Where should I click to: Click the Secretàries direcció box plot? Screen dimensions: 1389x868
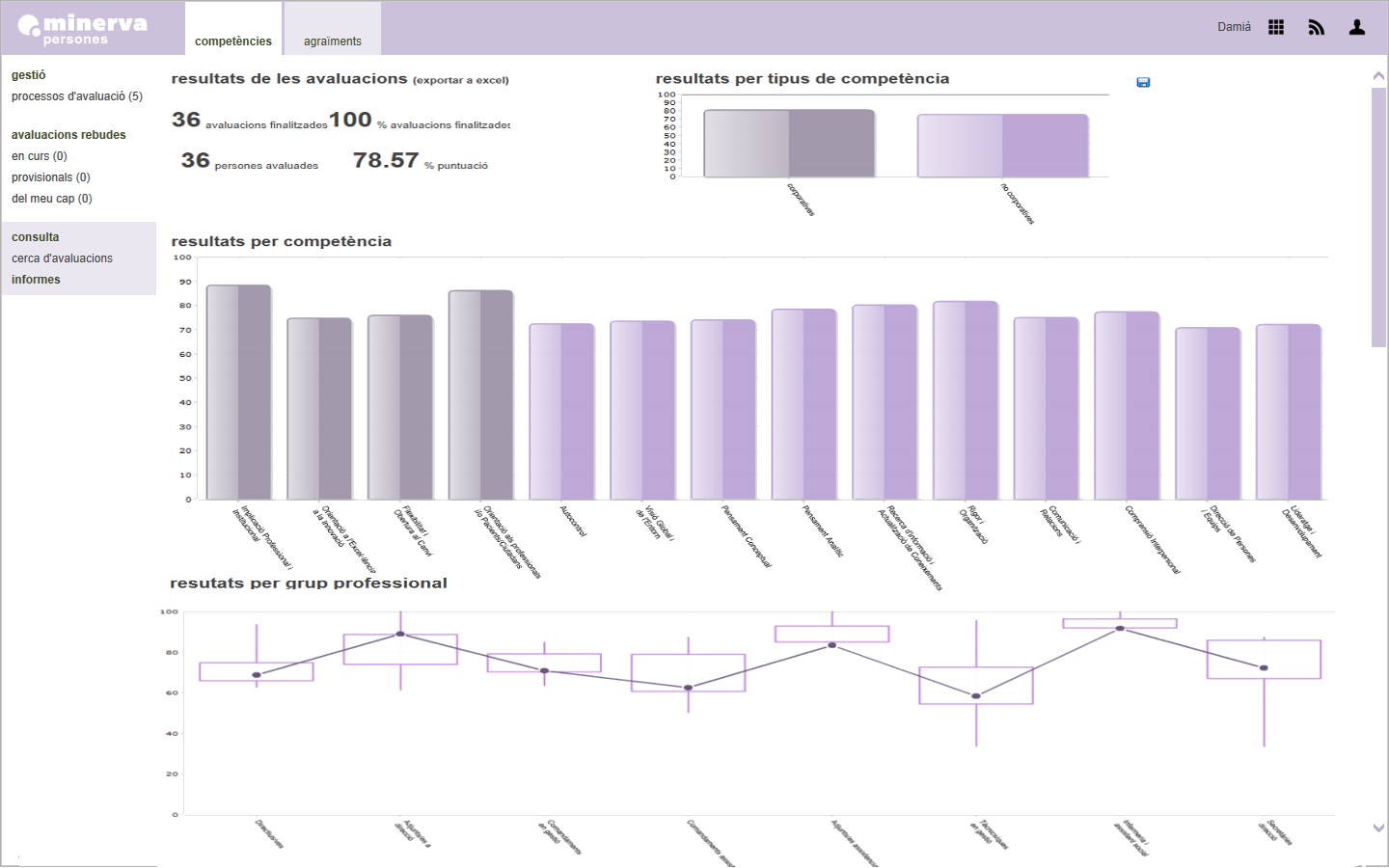click(1264, 660)
